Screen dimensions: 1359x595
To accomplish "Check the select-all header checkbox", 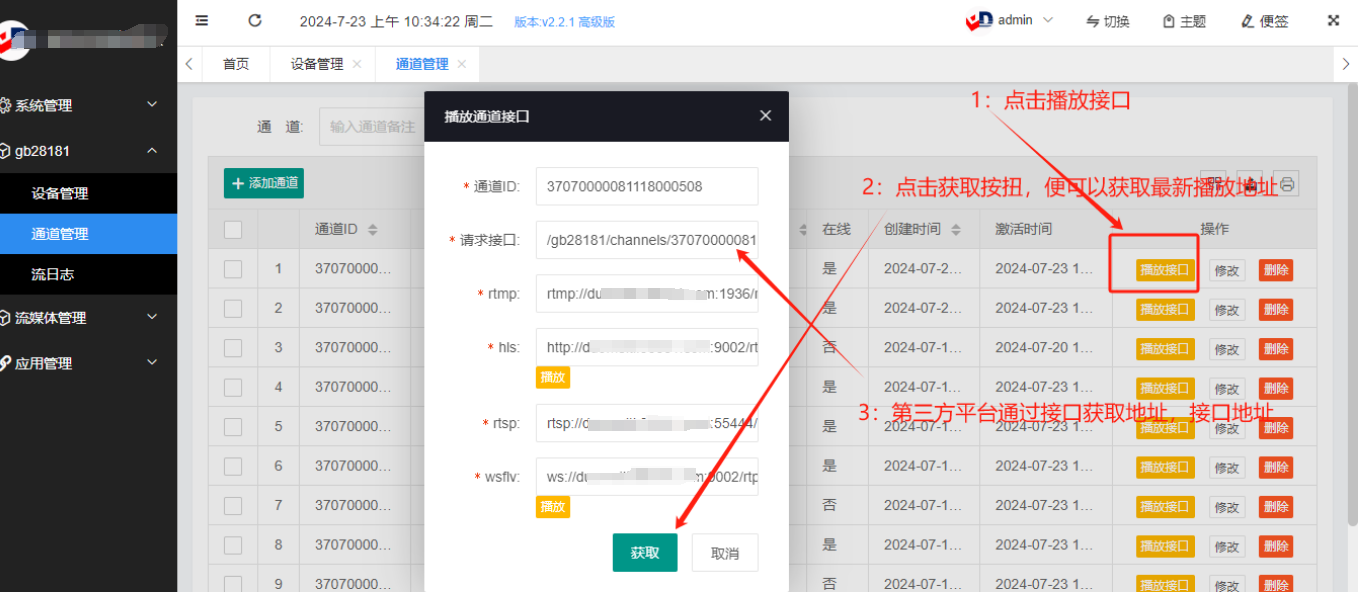I will click(x=233, y=229).
